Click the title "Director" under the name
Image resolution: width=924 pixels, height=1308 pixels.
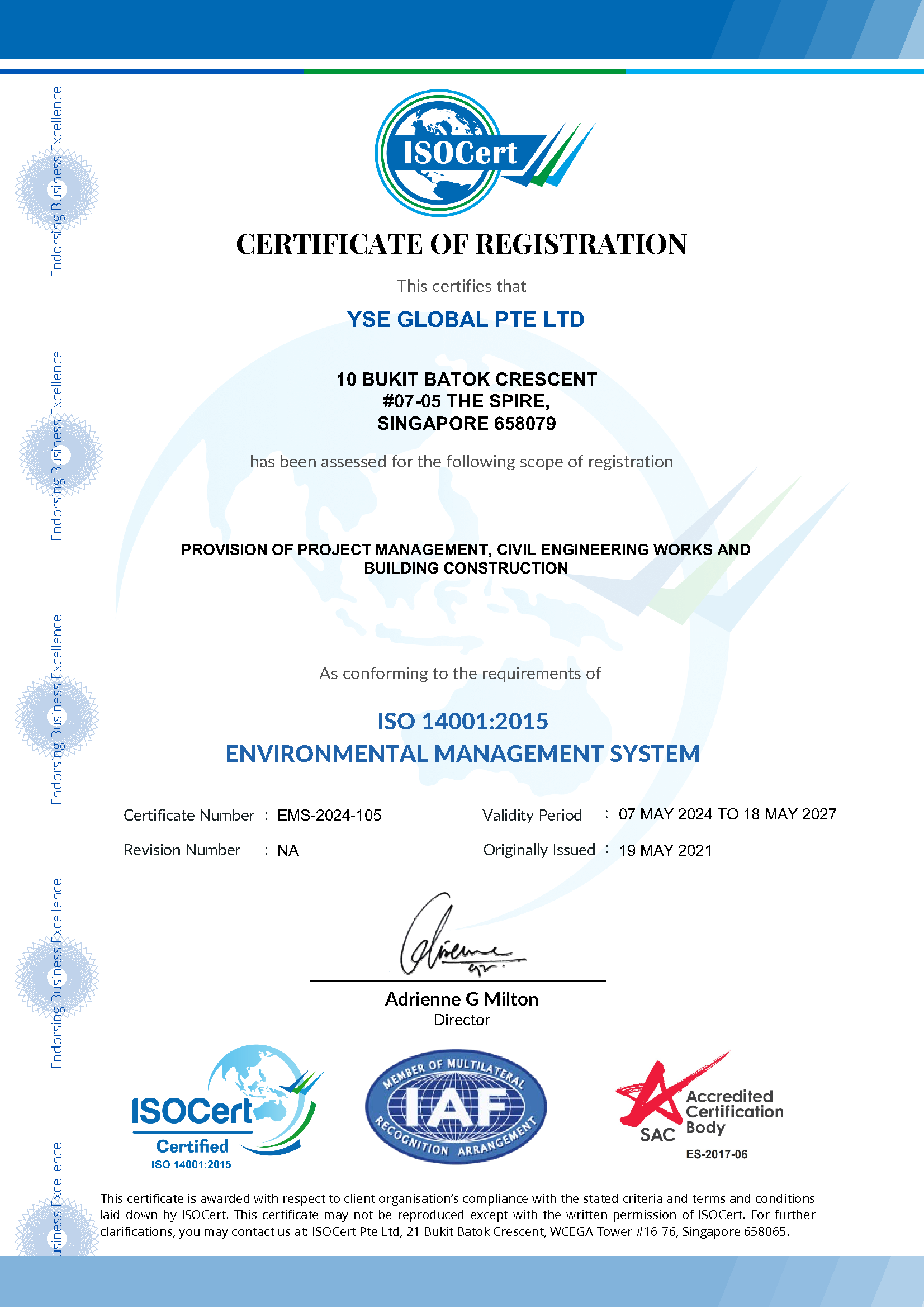(x=461, y=1020)
